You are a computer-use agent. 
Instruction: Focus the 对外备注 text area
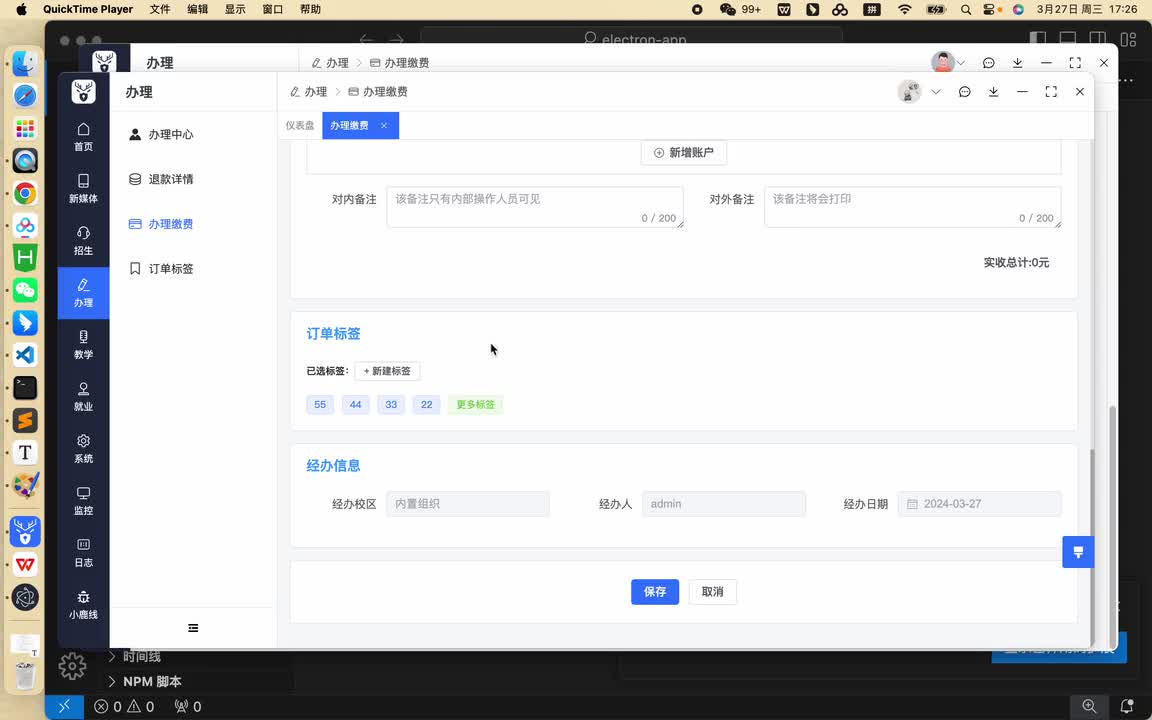coord(912,207)
